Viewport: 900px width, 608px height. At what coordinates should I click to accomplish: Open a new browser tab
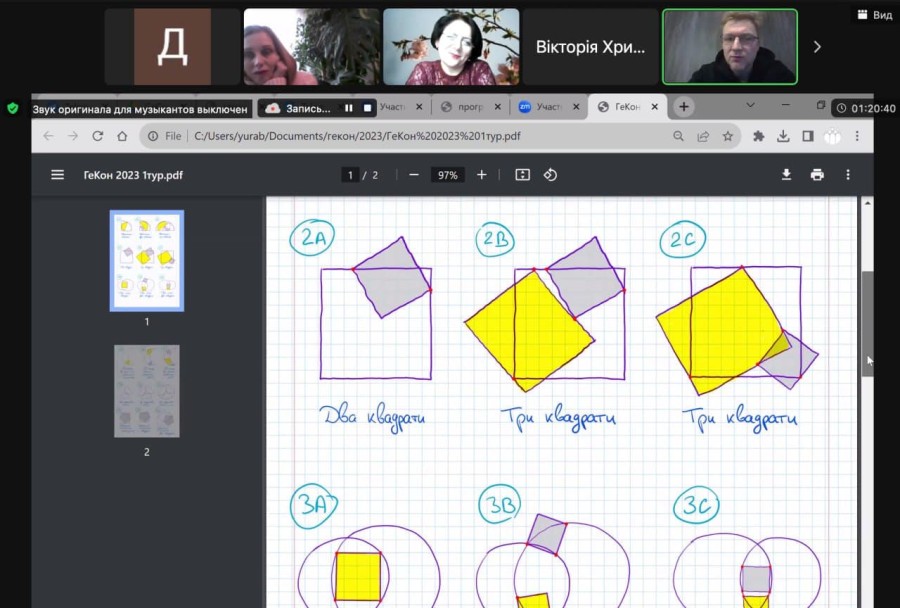tap(684, 107)
